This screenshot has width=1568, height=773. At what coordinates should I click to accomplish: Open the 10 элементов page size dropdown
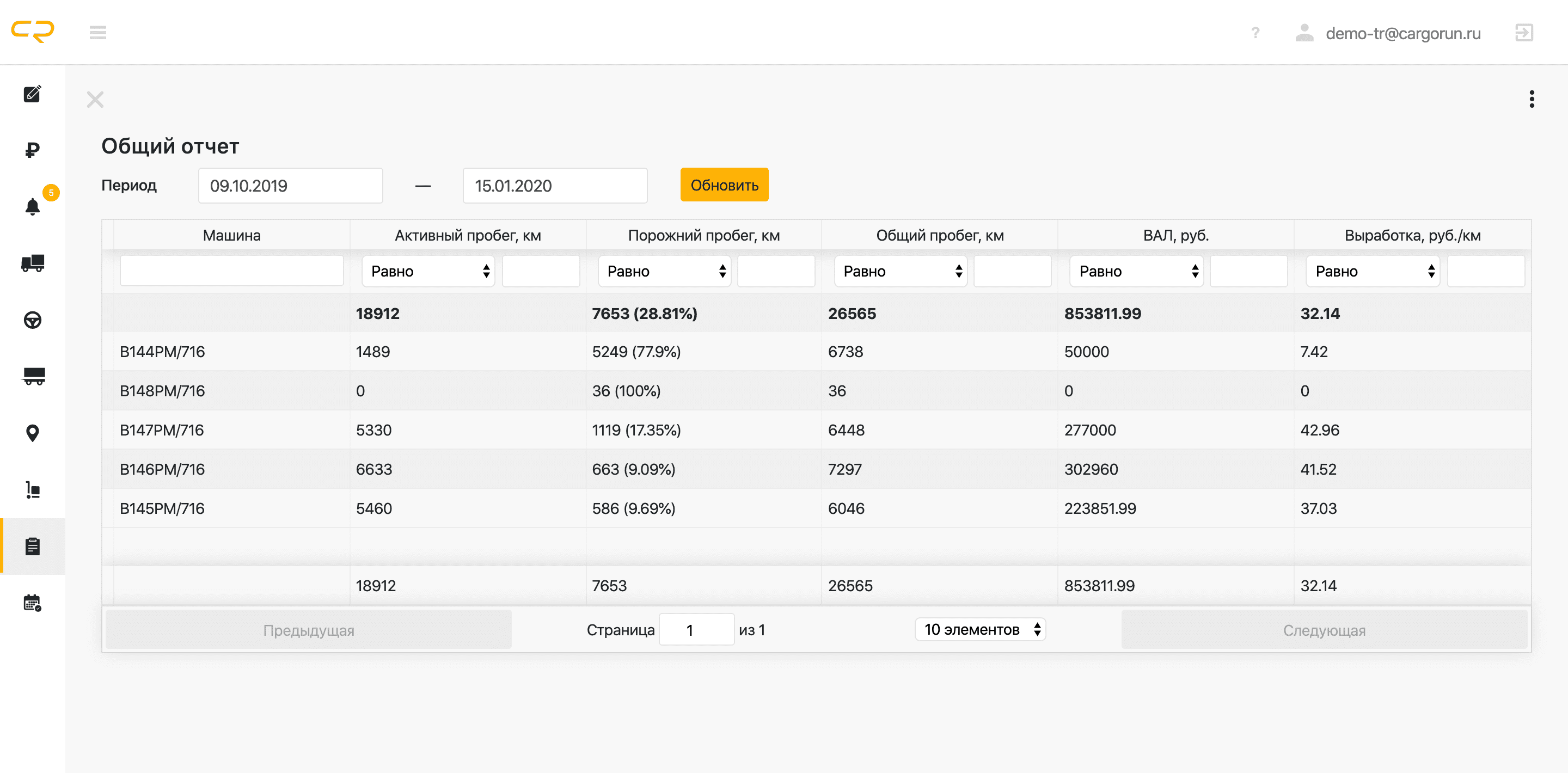[980, 629]
